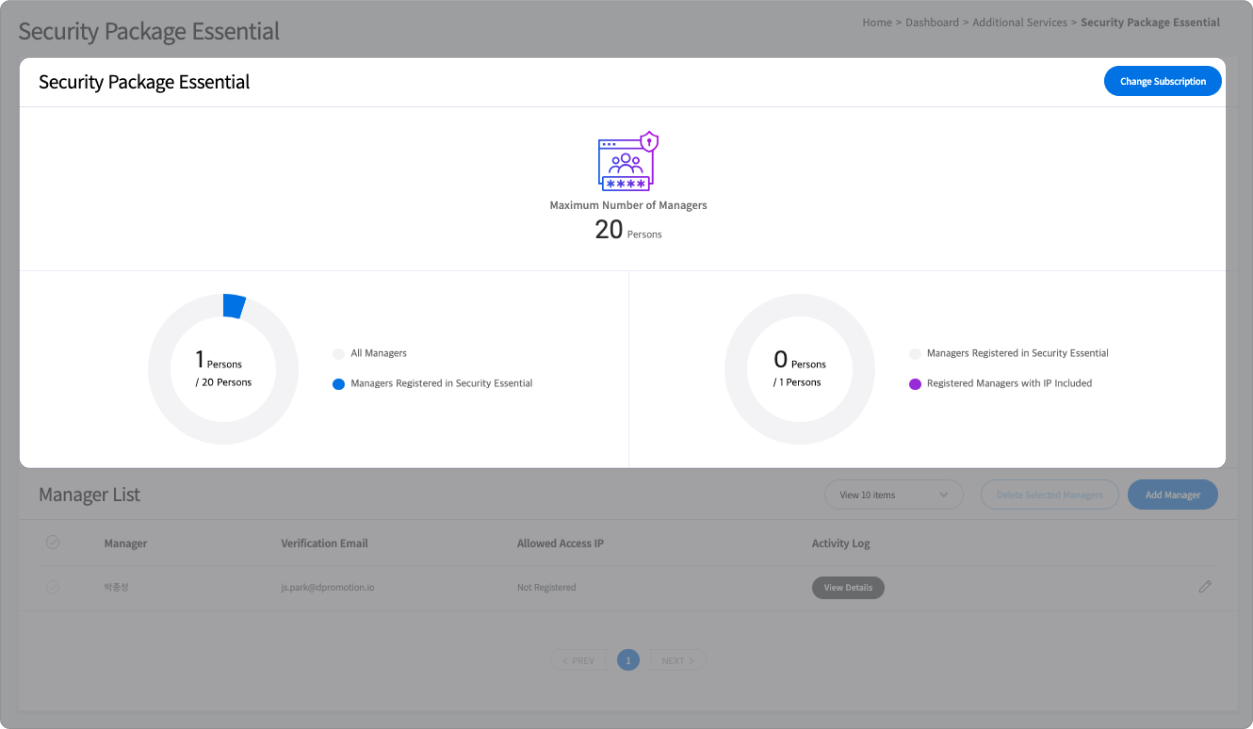Open View Details activity log

[847, 588]
